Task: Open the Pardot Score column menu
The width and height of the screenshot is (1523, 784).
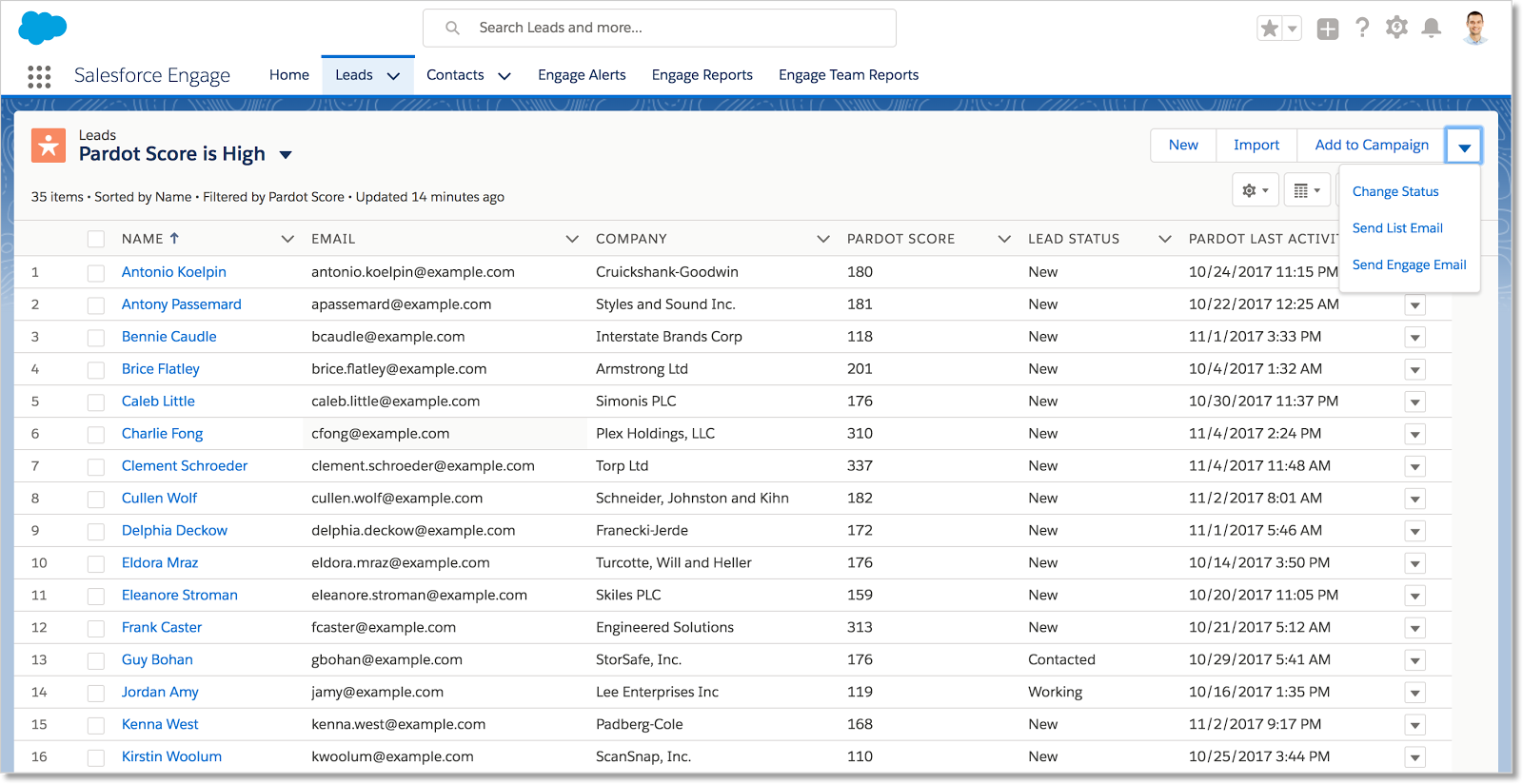Action: (x=1004, y=239)
